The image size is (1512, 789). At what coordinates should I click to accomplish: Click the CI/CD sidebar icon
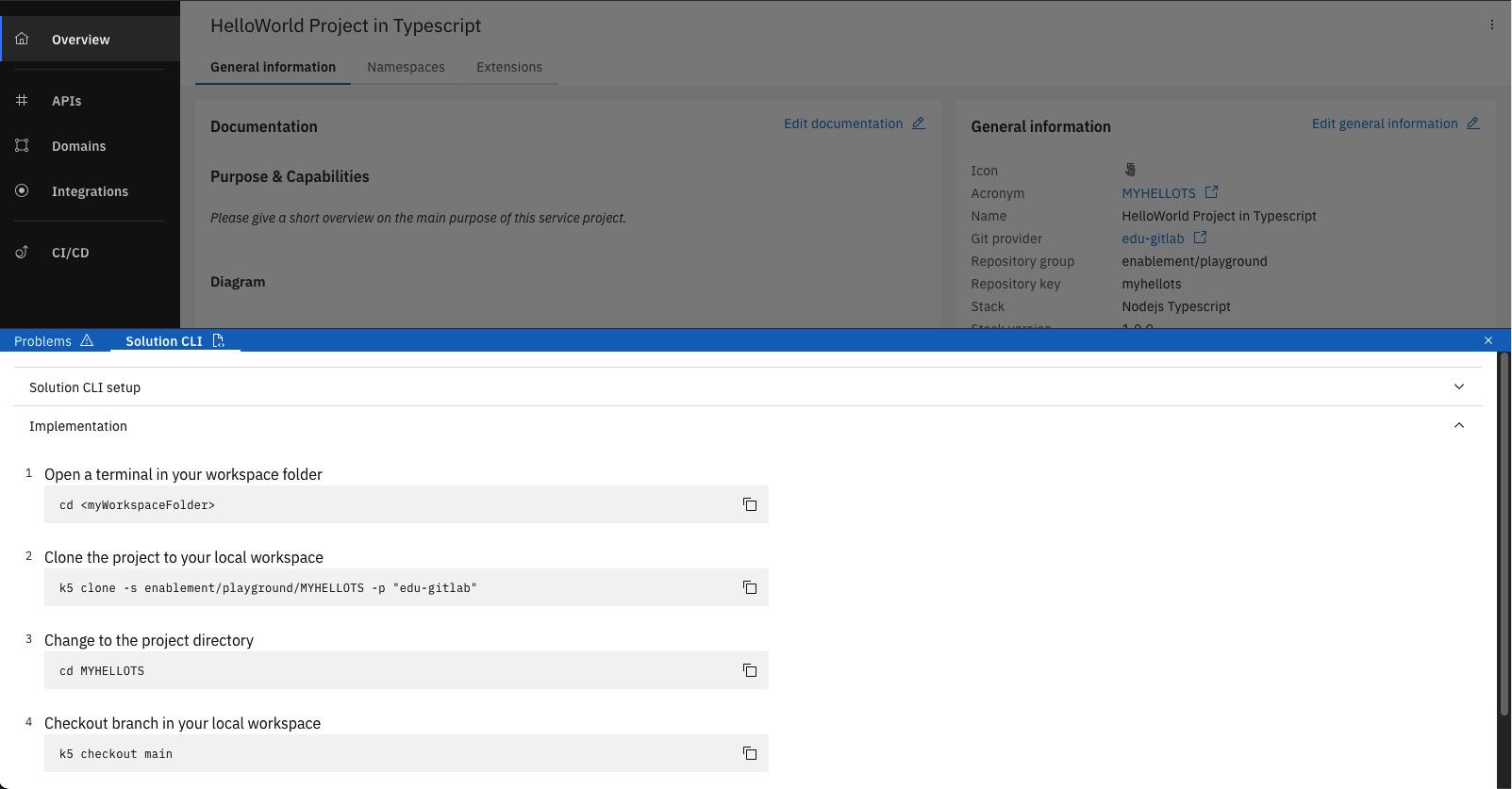coord(22,252)
